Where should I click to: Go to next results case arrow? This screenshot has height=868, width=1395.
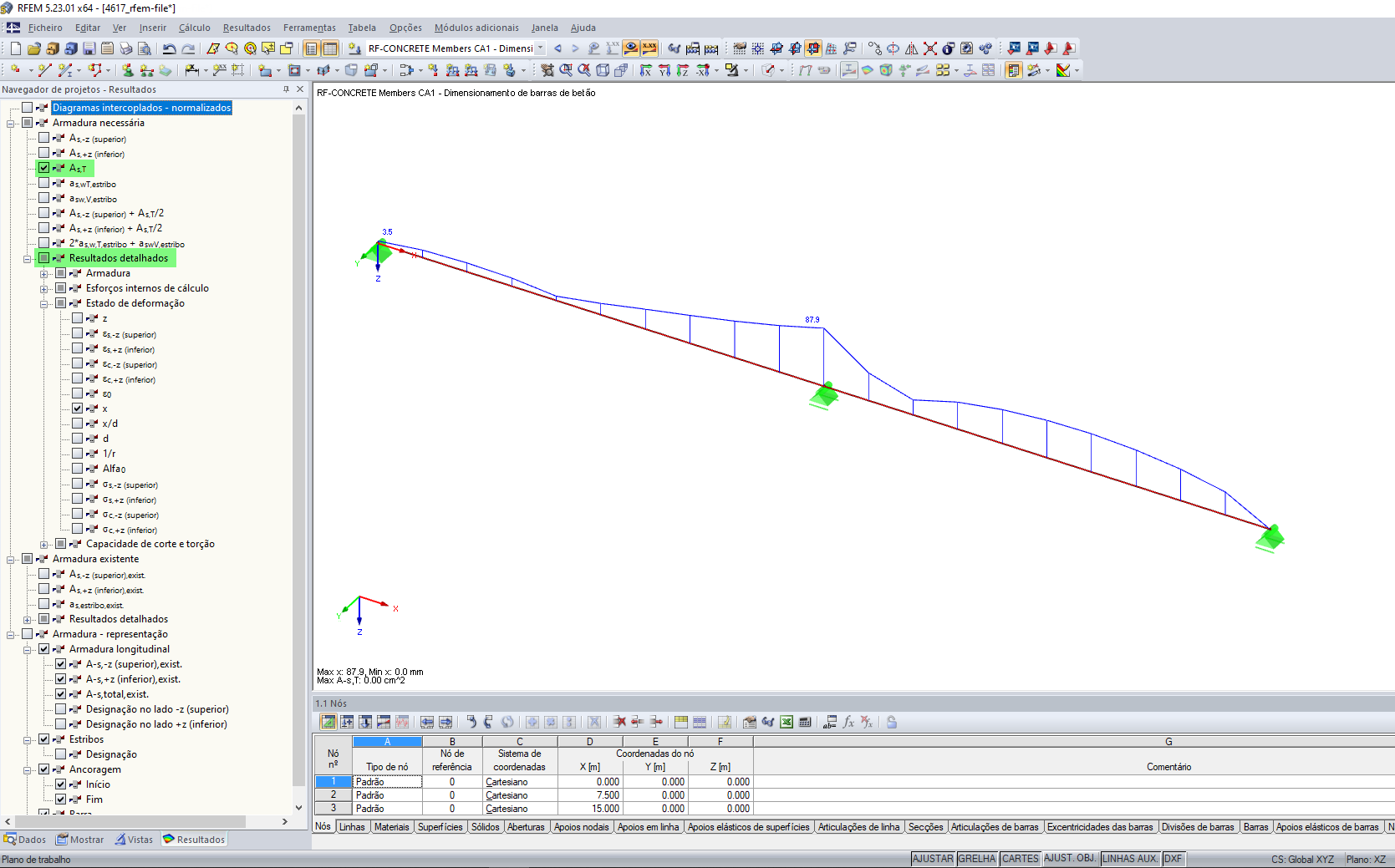(575, 48)
